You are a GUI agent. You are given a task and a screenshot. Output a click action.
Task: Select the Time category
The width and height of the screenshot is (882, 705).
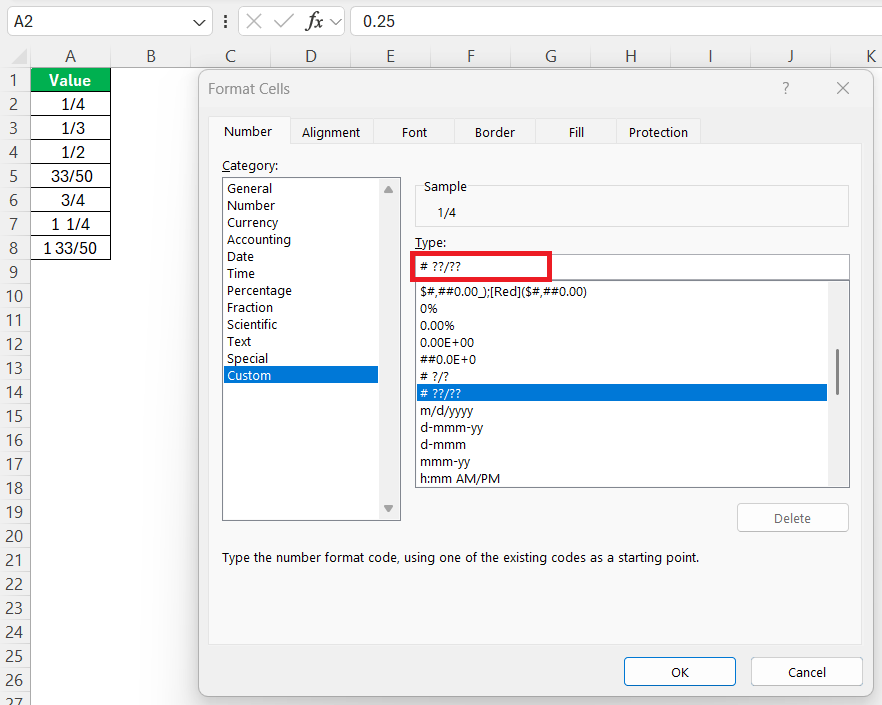coord(301,273)
